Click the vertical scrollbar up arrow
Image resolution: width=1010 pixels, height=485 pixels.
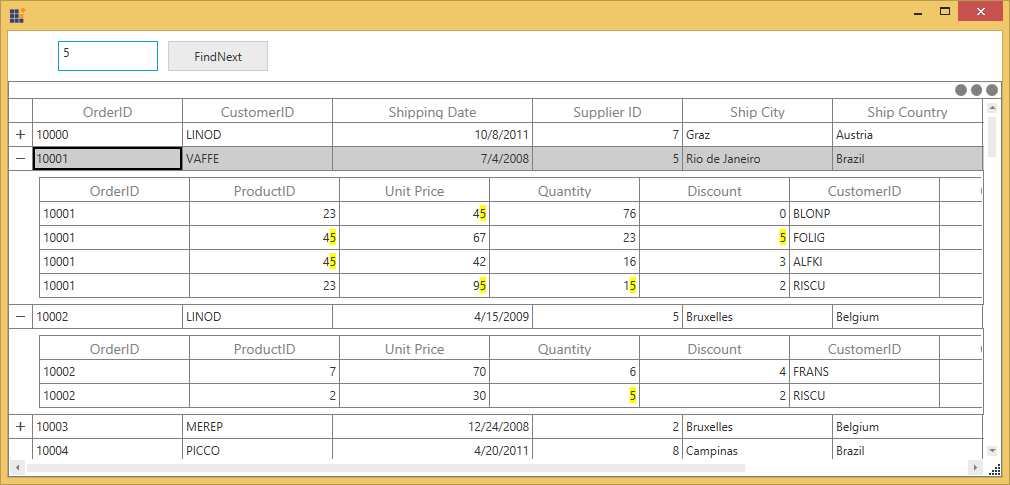992,108
